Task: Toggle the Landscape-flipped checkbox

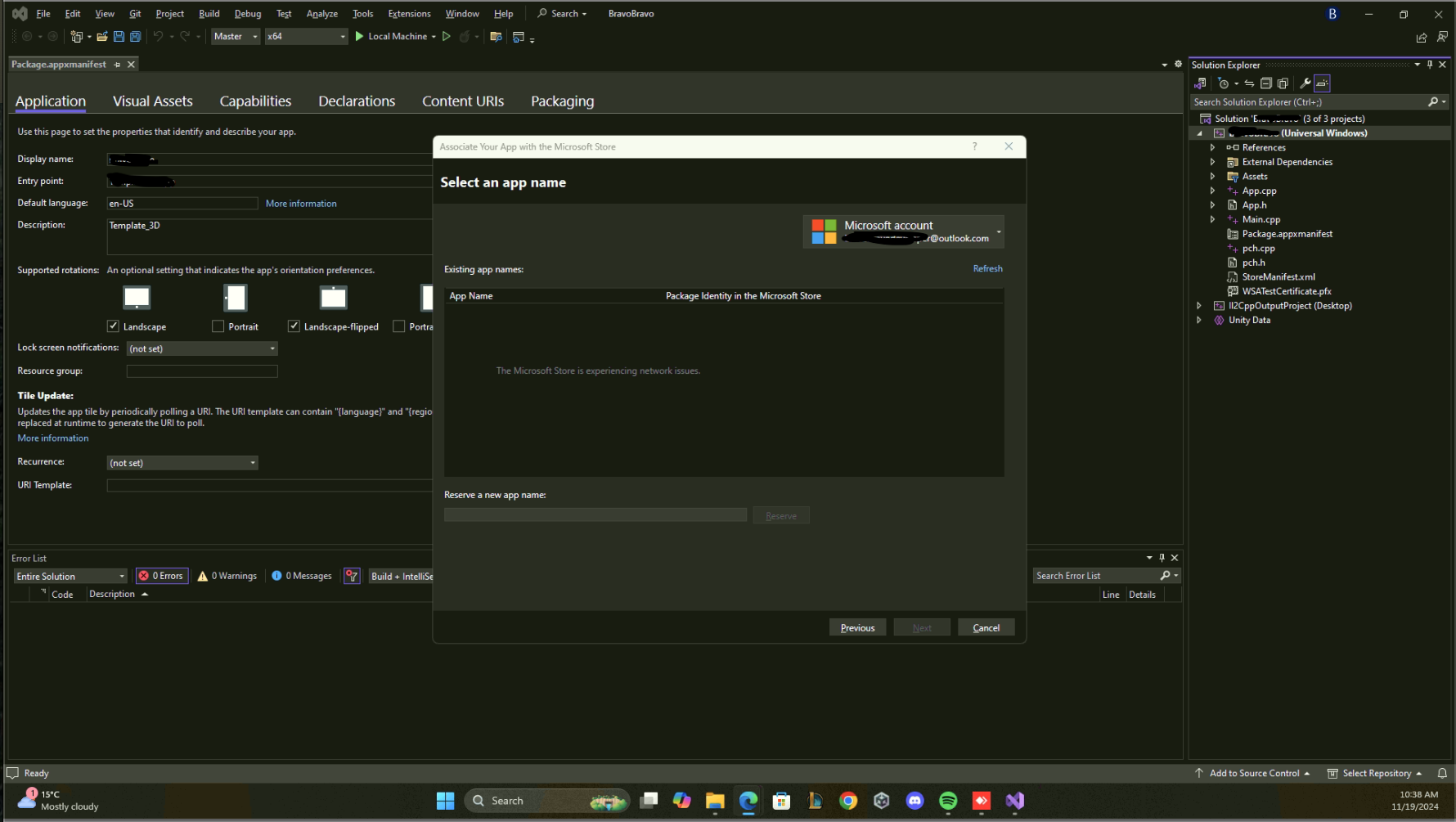Action: coord(294,326)
